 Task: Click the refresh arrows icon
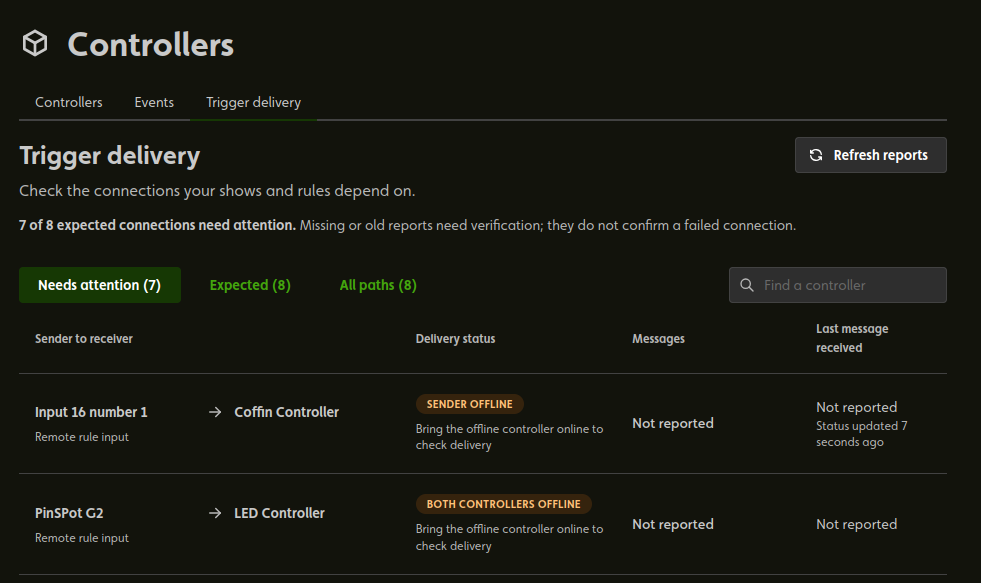[816, 155]
